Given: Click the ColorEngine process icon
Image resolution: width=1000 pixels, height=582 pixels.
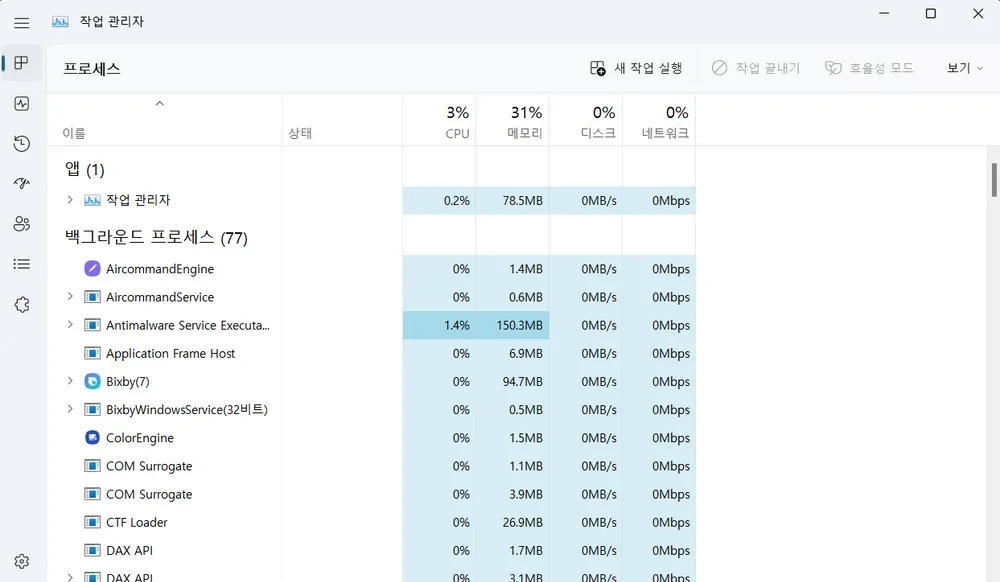Looking at the screenshot, I should [92, 437].
